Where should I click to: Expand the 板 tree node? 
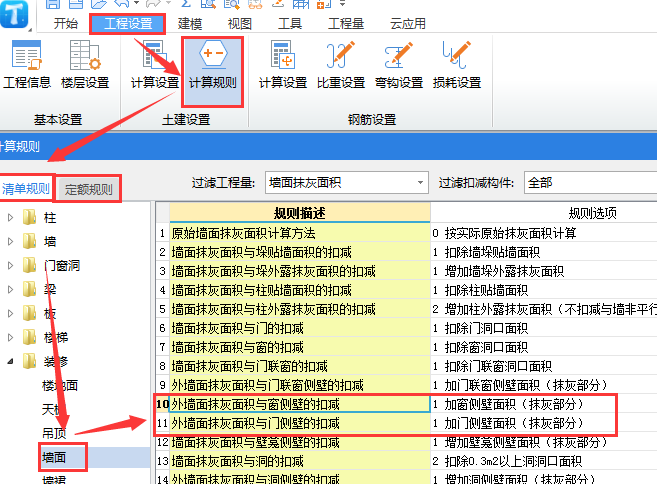coord(10,313)
